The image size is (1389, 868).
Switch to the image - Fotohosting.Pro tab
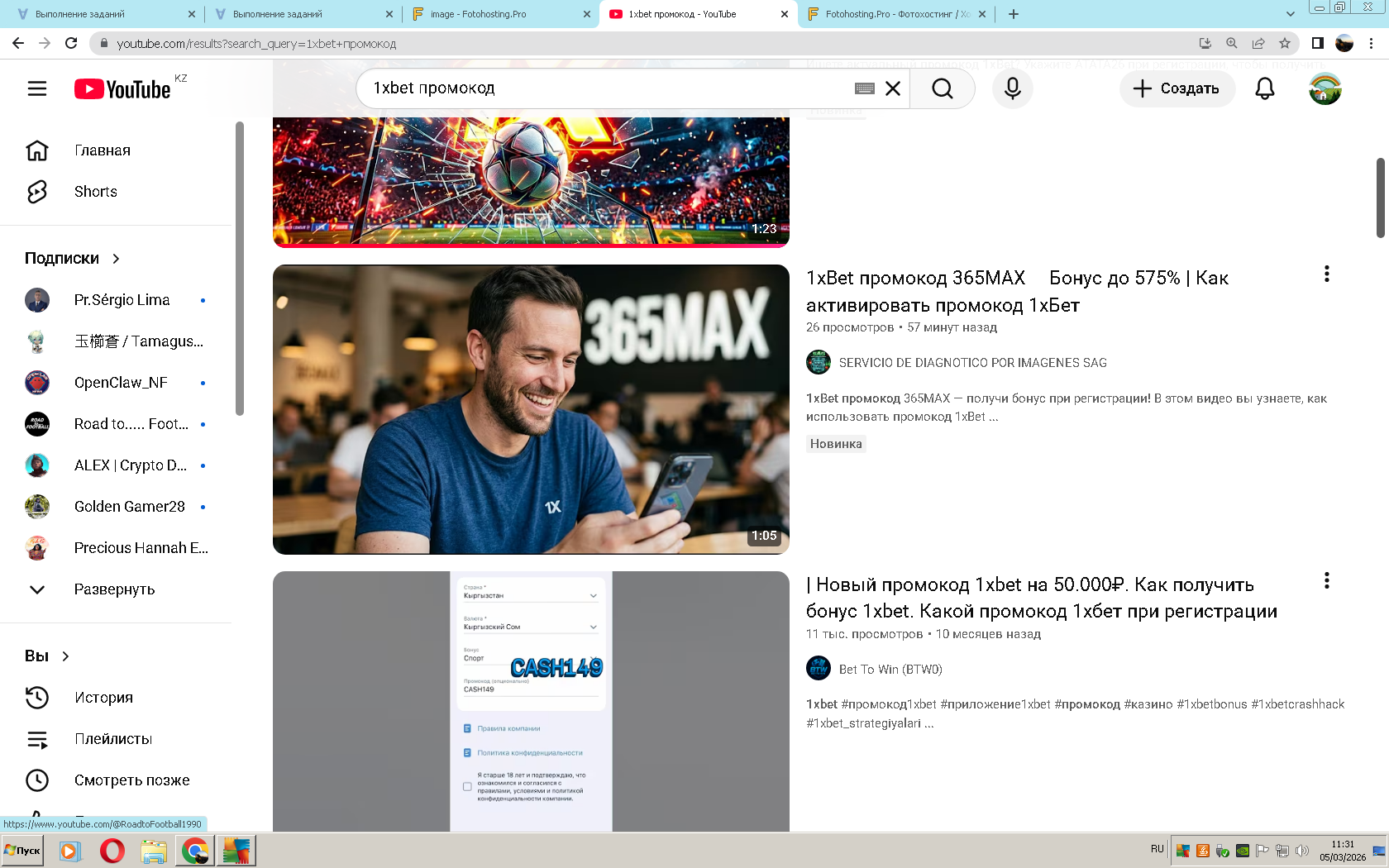pyautogui.click(x=499, y=14)
